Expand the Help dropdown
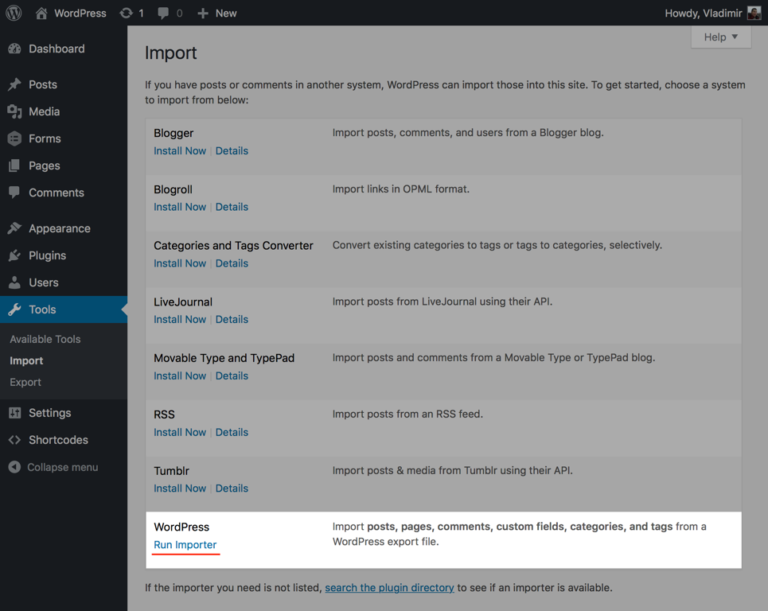 (x=720, y=37)
